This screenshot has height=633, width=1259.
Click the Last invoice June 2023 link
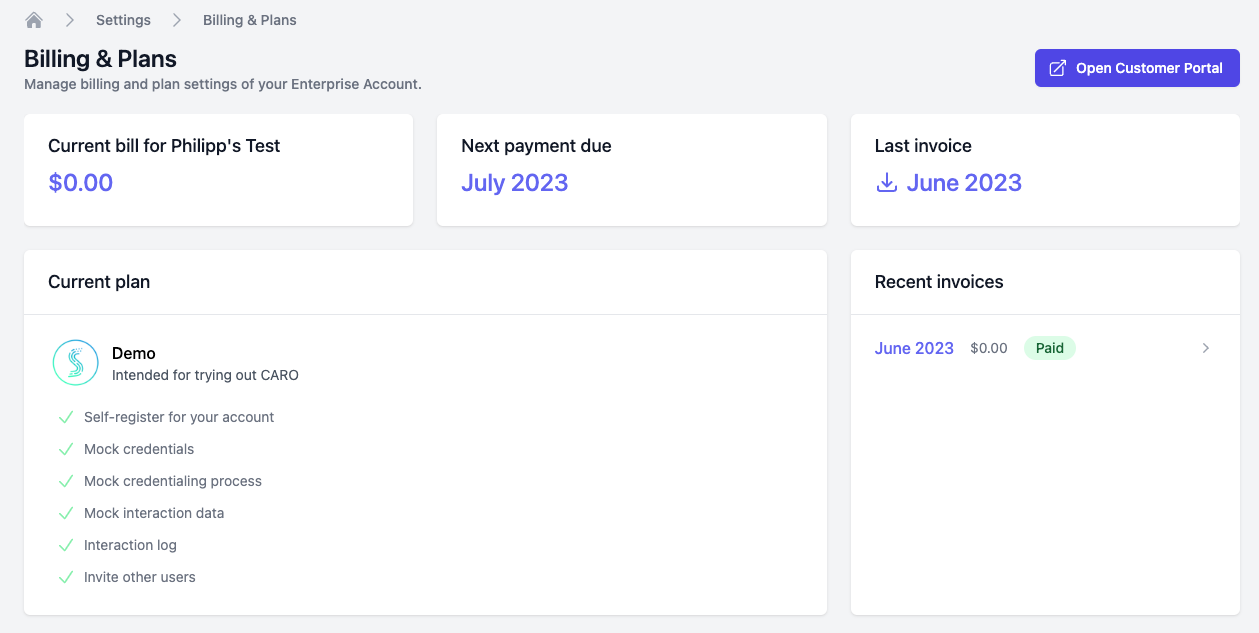click(x=964, y=183)
